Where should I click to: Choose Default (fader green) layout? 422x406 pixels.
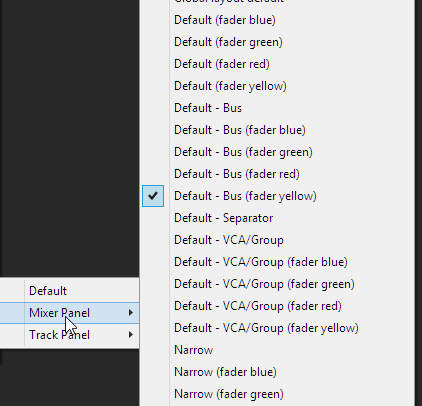[x=277, y=42]
